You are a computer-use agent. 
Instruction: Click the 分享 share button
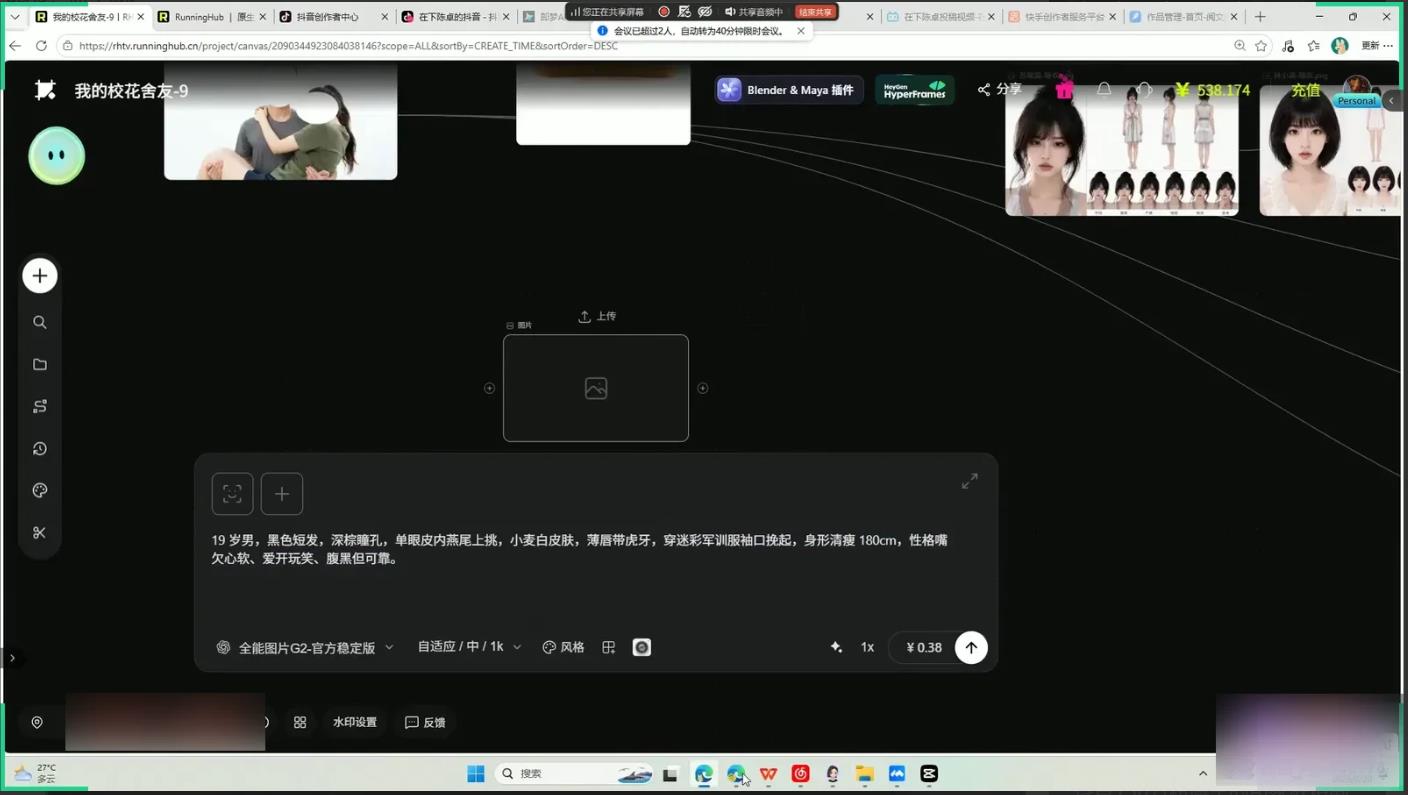(999, 89)
